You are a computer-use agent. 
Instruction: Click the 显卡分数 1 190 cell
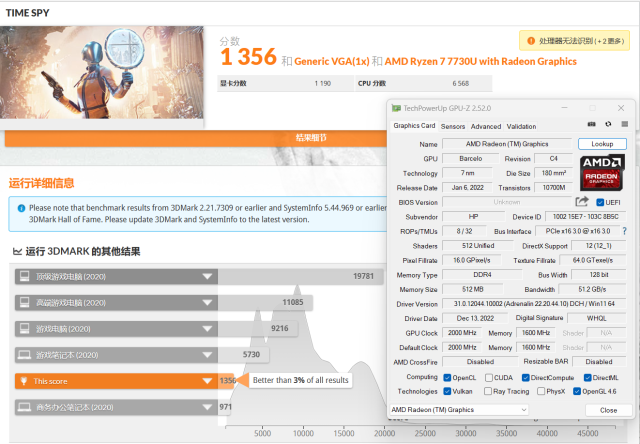click(285, 83)
